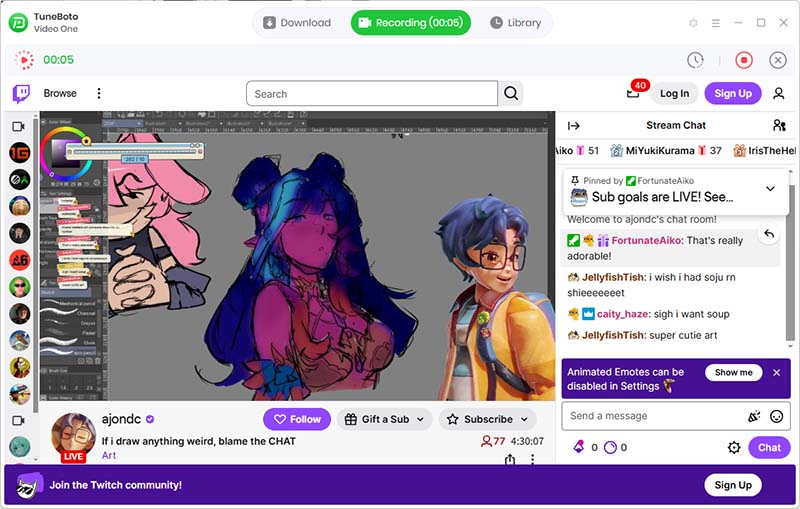Cancel recording with the circled X icon
The image size is (800, 509).
pyautogui.click(x=778, y=60)
